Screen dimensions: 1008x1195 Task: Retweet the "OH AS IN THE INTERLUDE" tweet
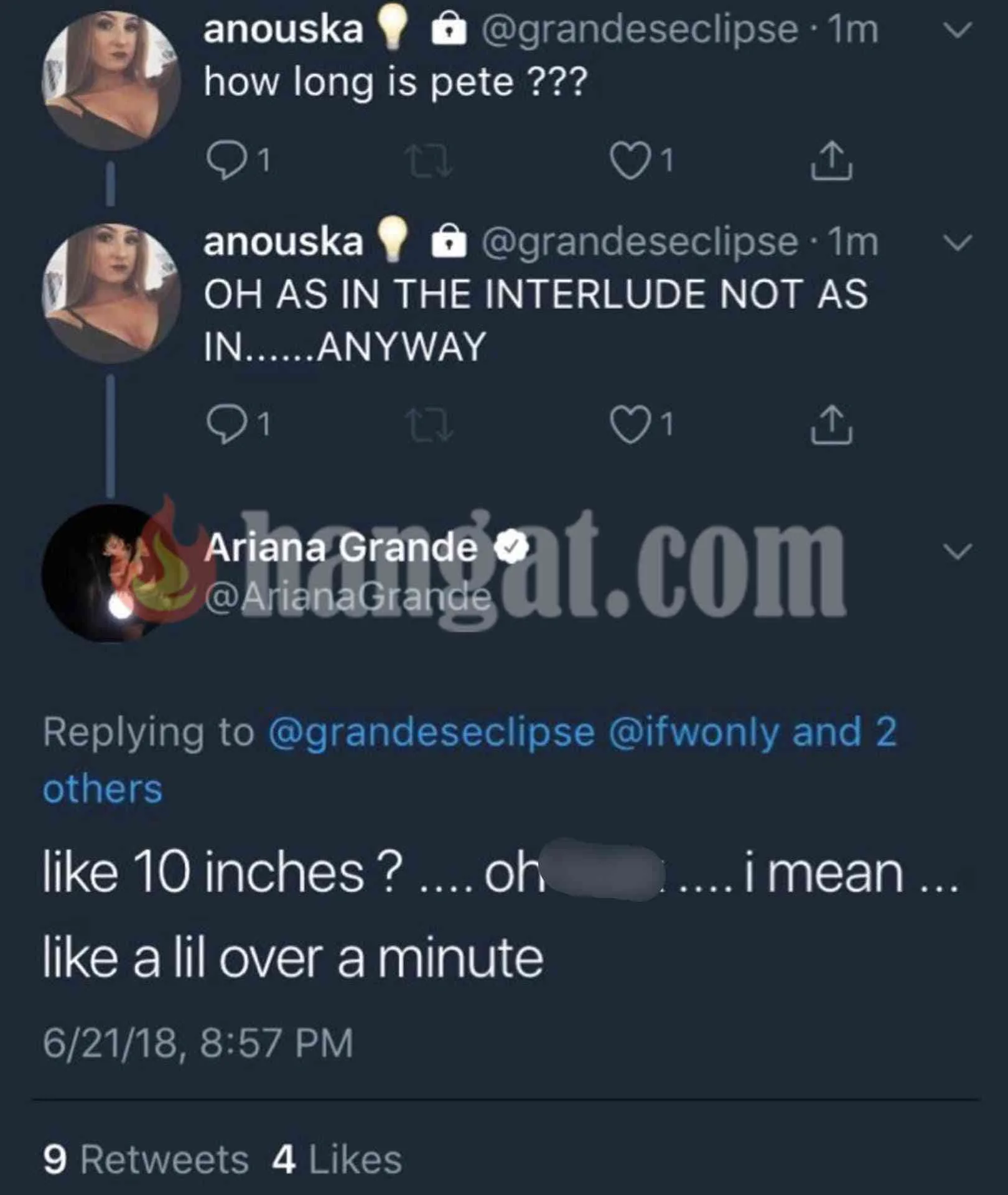(x=427, y=424)
